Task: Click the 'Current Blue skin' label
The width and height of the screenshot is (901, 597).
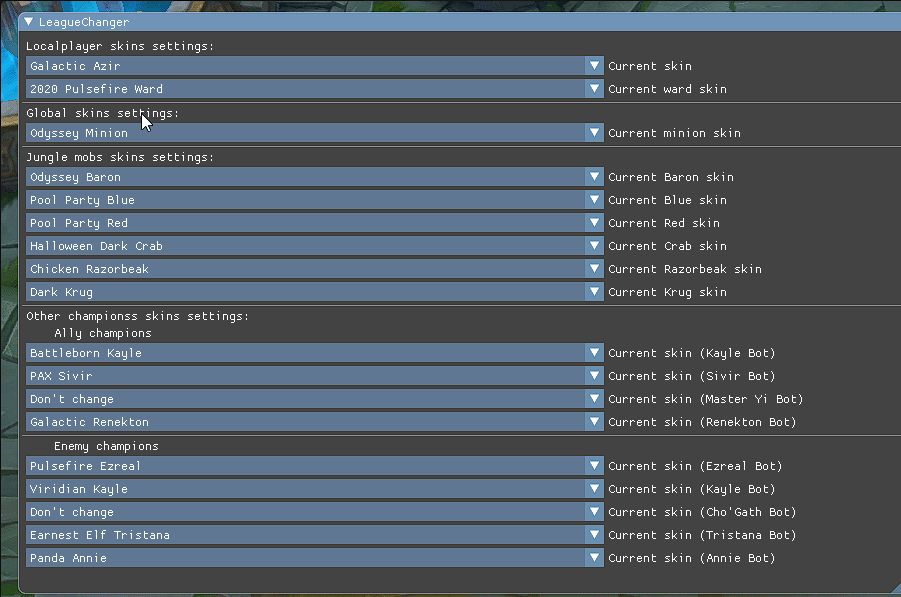Action: pos(667,200)
